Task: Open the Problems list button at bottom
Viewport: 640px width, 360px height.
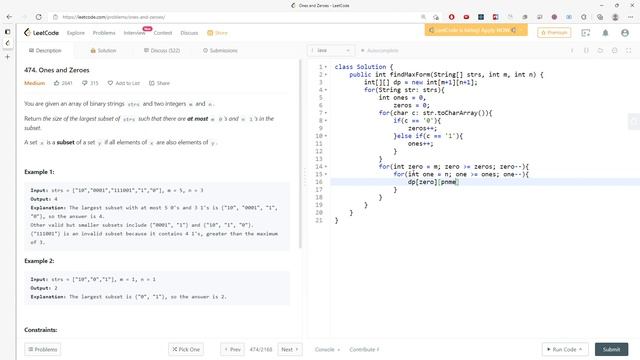Action: pos(42,349)
